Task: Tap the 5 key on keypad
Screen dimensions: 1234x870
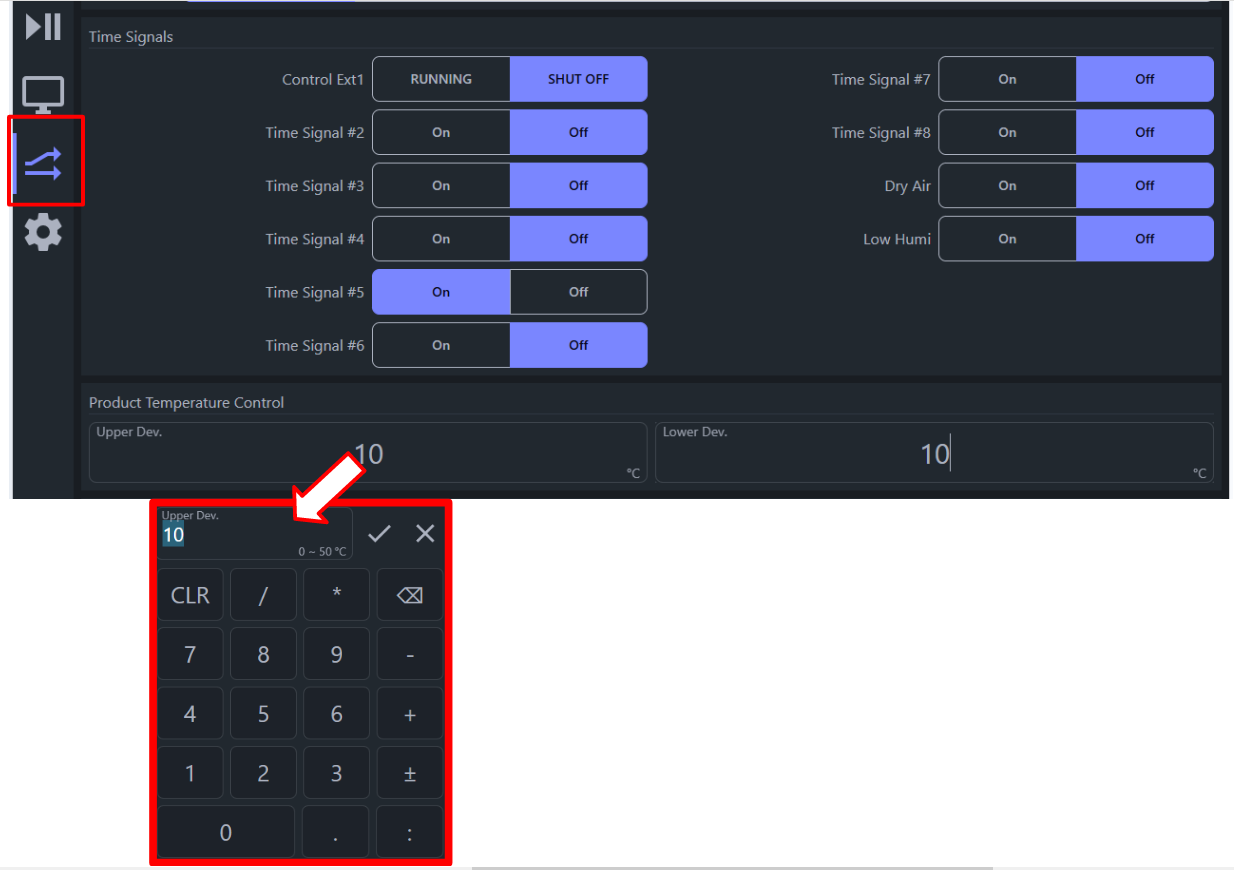Action: pos(263,714)
